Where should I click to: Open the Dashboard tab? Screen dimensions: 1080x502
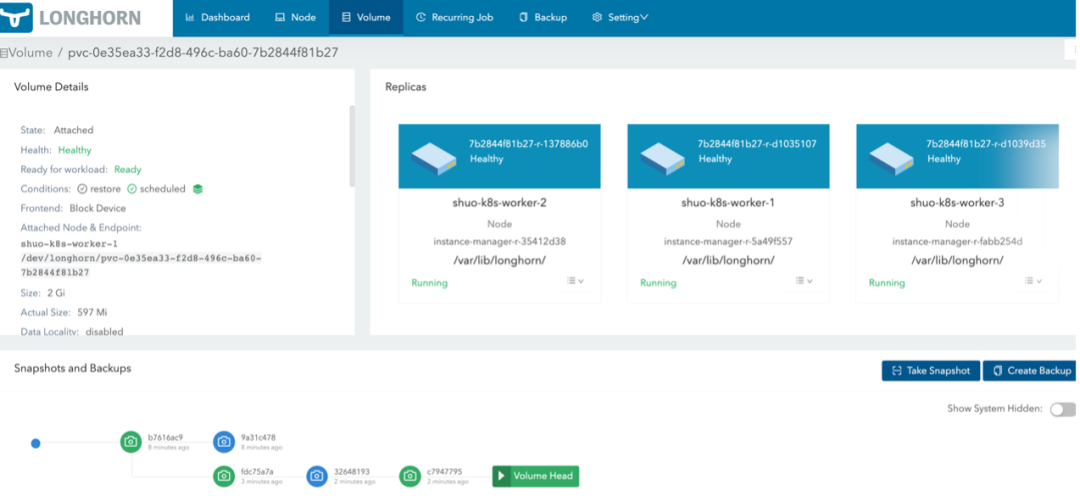pyautogui.click(x=218, y=17)
